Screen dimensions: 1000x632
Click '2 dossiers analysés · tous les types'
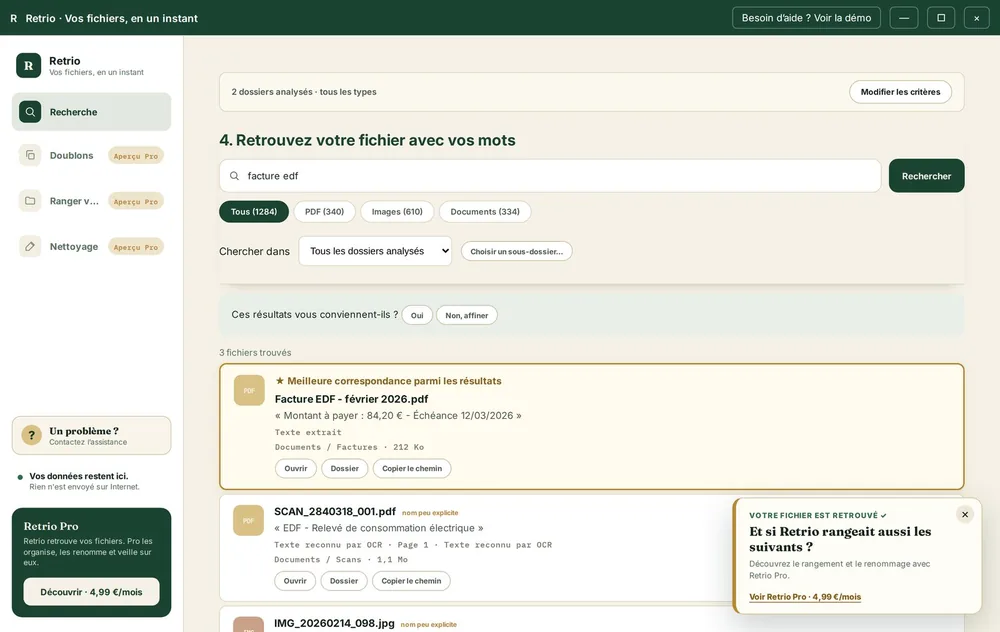[x=304, y=92]
